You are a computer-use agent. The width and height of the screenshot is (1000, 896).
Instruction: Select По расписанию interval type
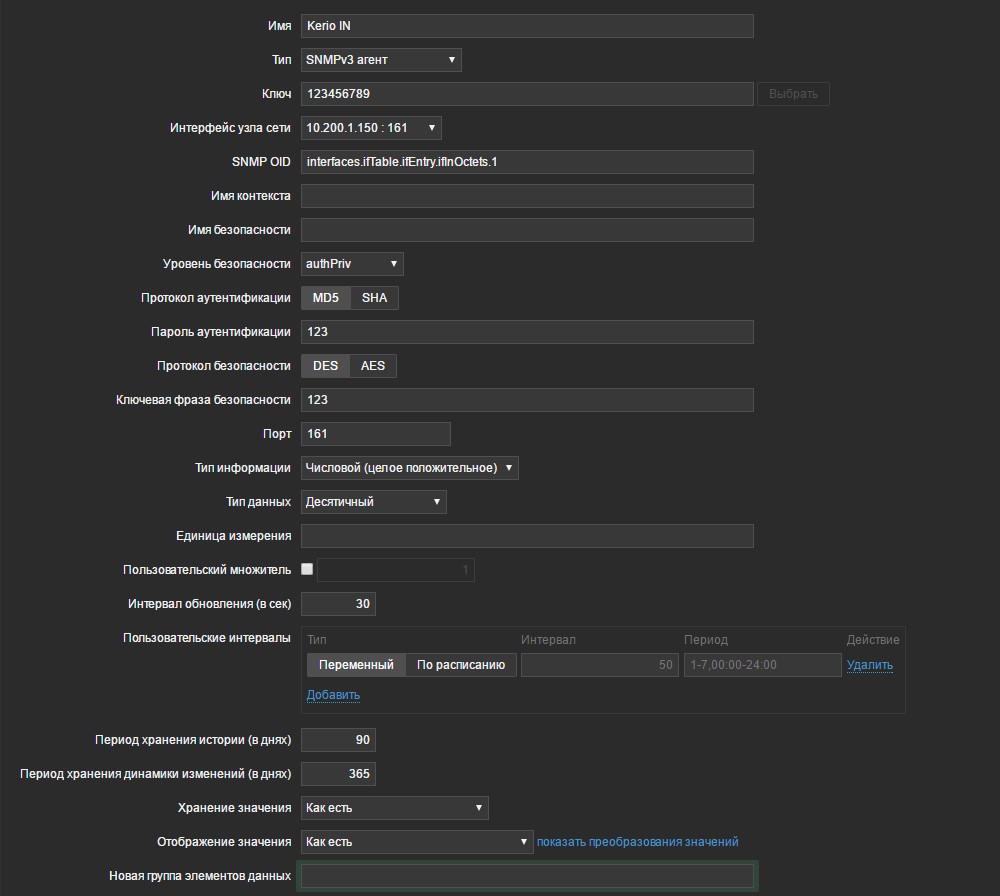pos(460,665)
